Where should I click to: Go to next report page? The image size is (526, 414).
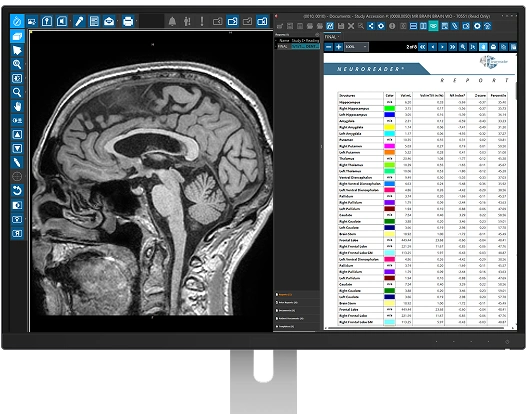442,47
